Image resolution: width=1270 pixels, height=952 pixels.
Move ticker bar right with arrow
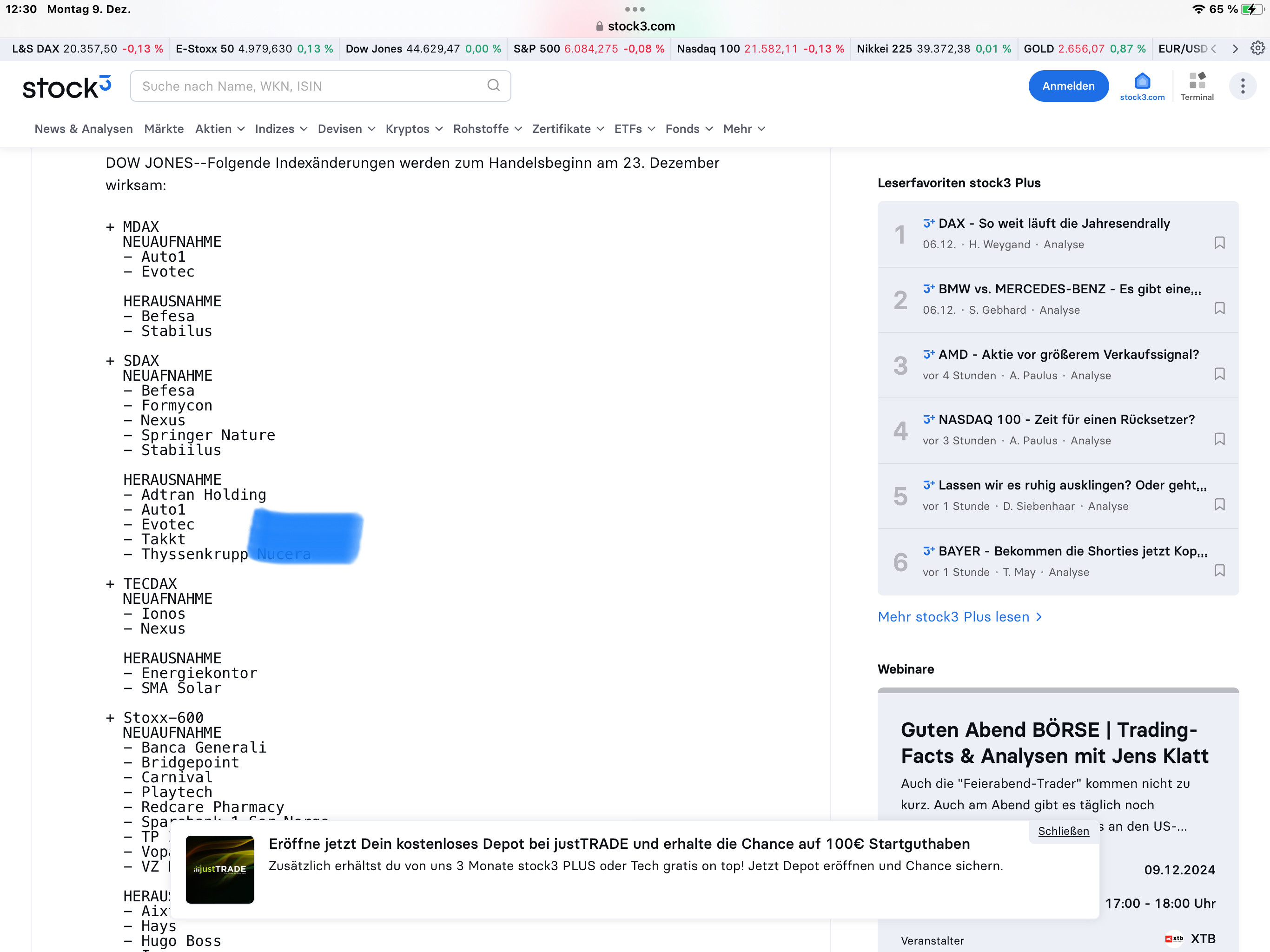pyautogui.click(x=1235, y=49)
